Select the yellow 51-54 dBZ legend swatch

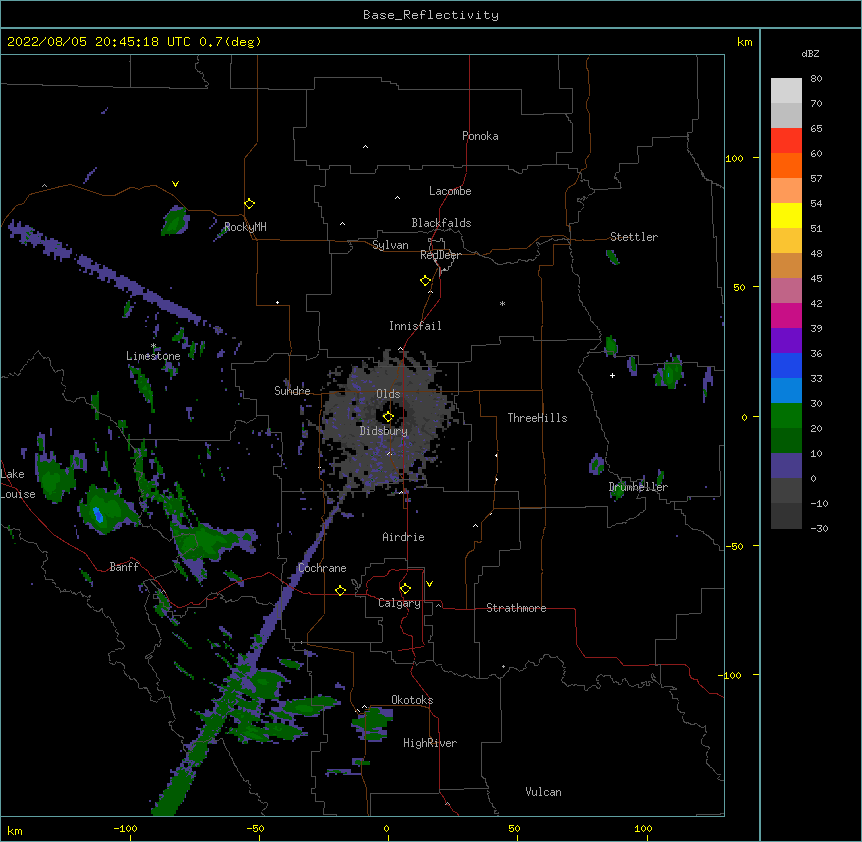(x=786, y=215)
